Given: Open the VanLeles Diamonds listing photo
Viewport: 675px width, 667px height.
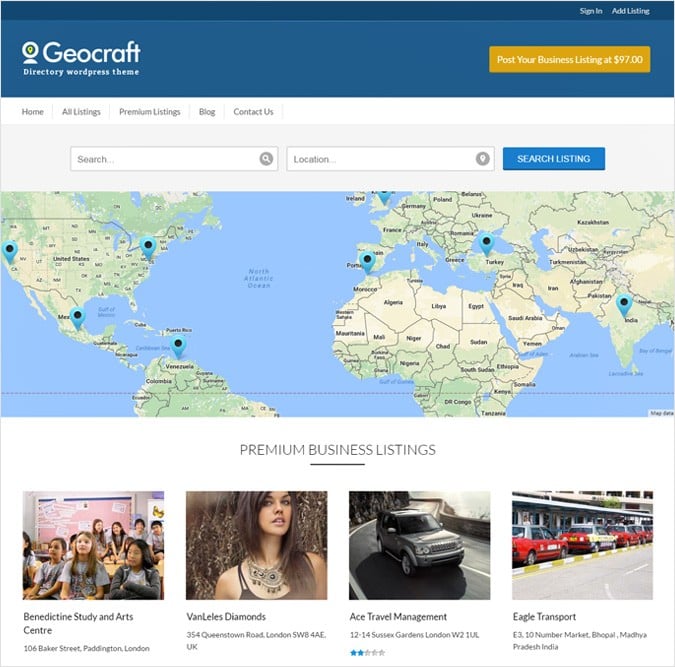Looking at the screenshot, I should click(x=257, y=545).
